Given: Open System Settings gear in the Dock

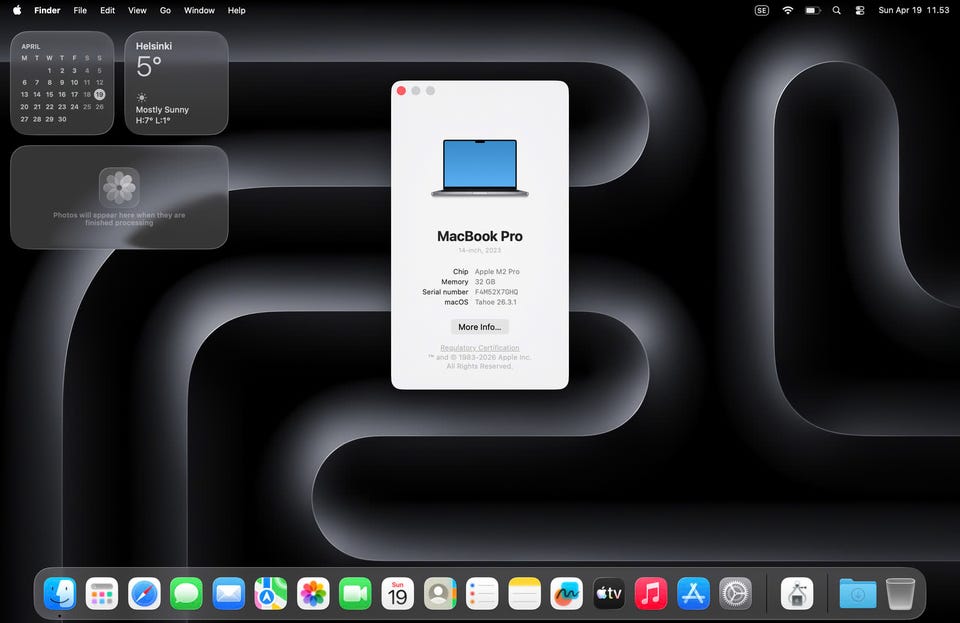Looking at the screenshot, I should click(735, 593).
